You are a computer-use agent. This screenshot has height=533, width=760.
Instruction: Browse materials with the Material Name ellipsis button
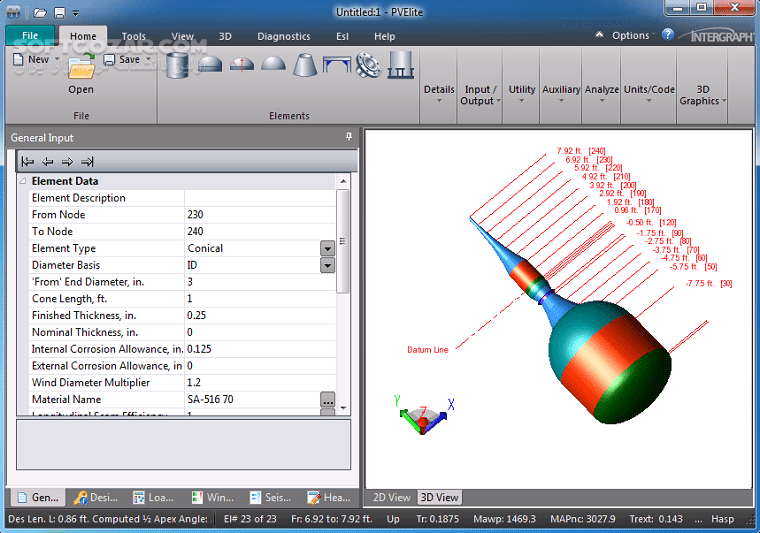327,400
